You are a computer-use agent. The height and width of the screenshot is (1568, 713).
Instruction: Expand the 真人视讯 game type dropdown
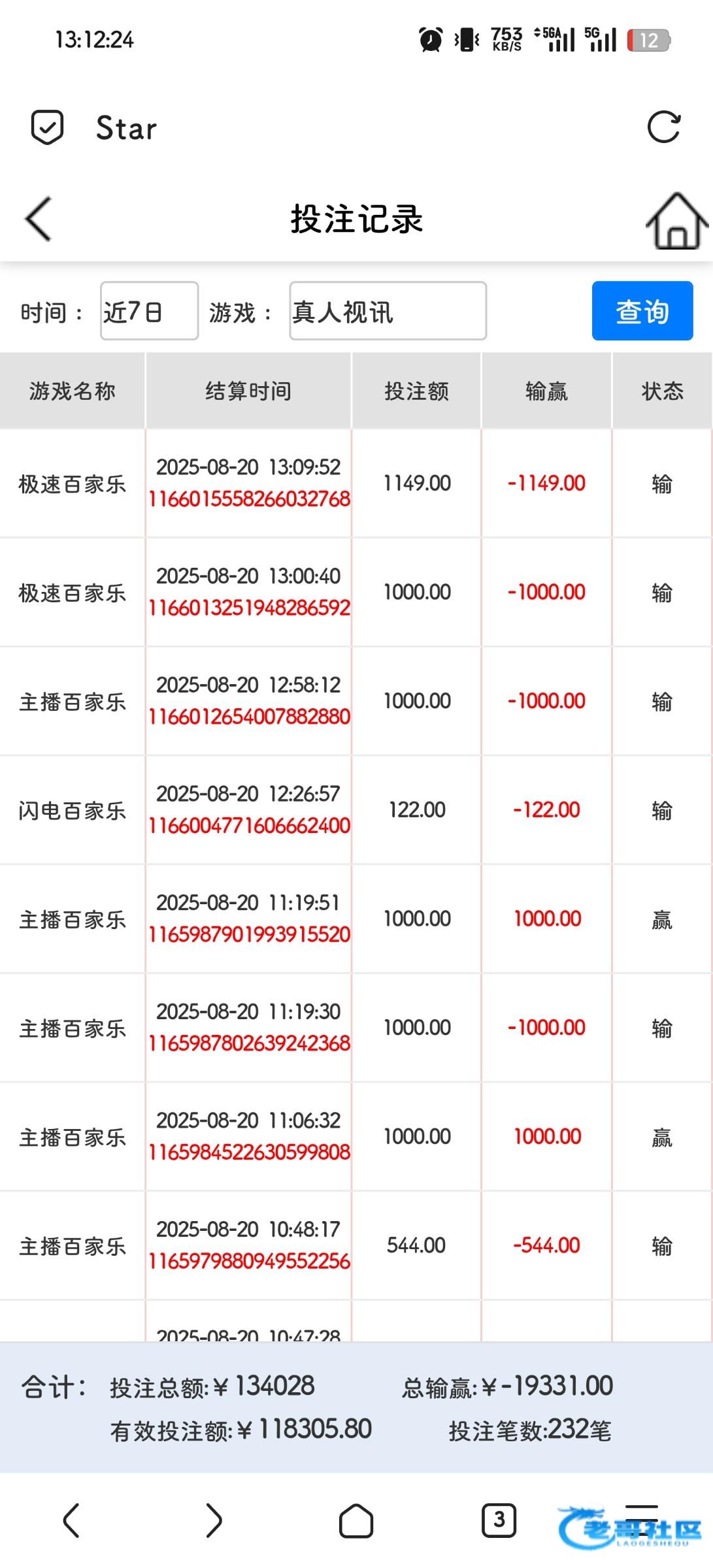(388, 311)
